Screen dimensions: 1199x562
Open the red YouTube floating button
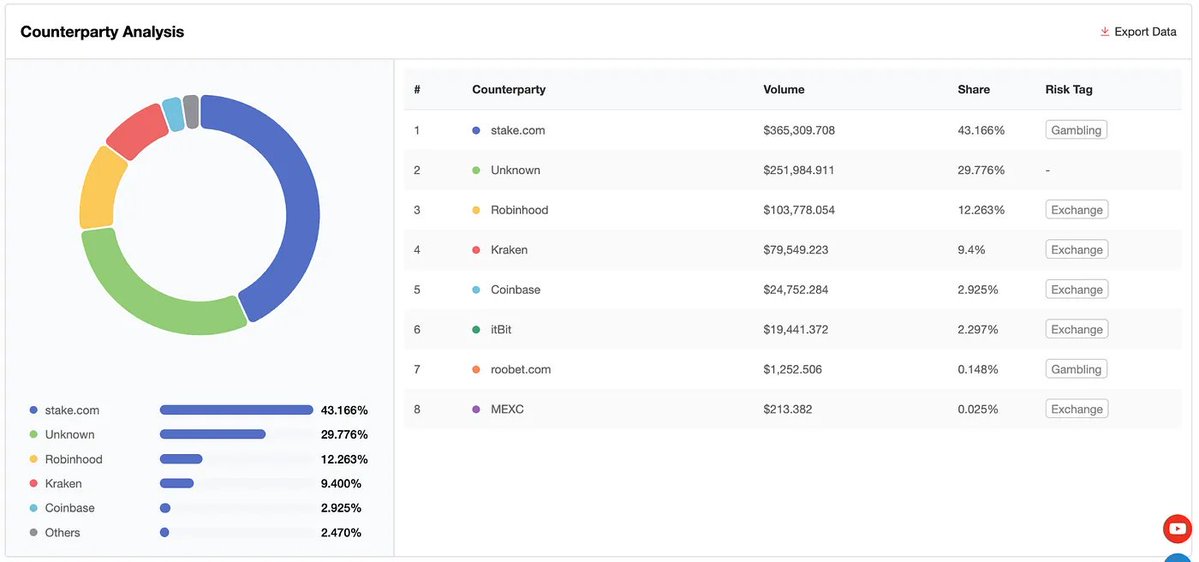coord(1178,528)
